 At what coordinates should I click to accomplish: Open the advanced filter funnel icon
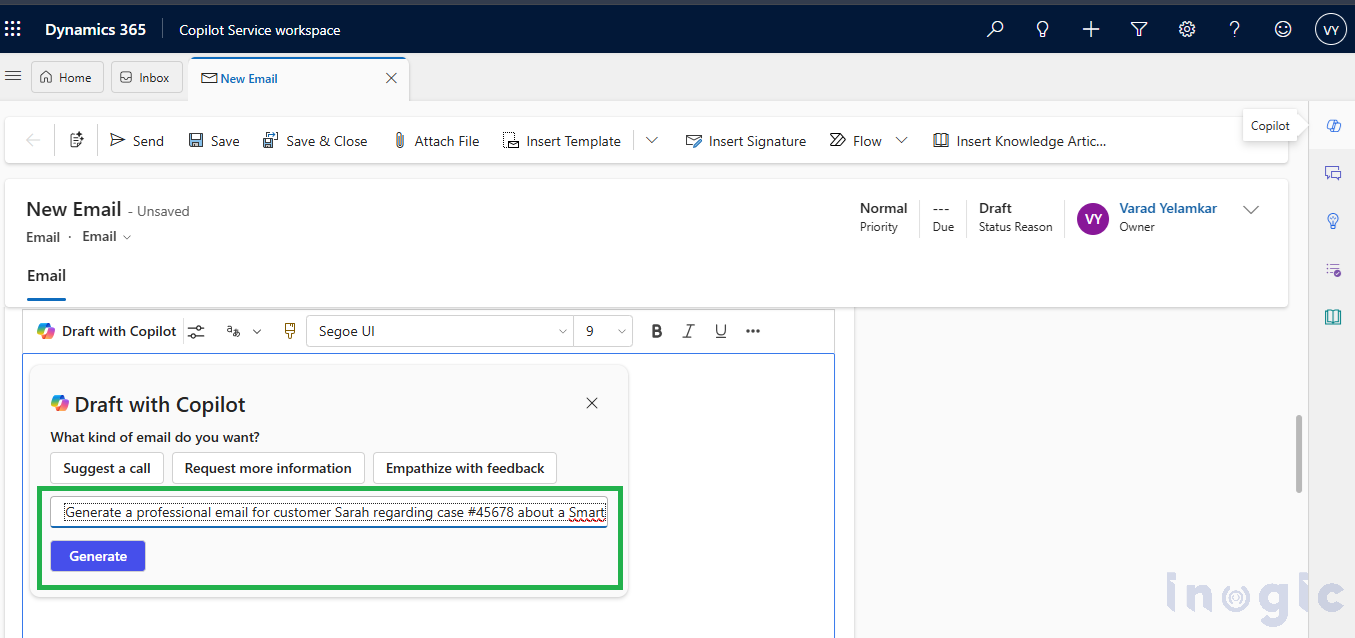coord(1139,30)
